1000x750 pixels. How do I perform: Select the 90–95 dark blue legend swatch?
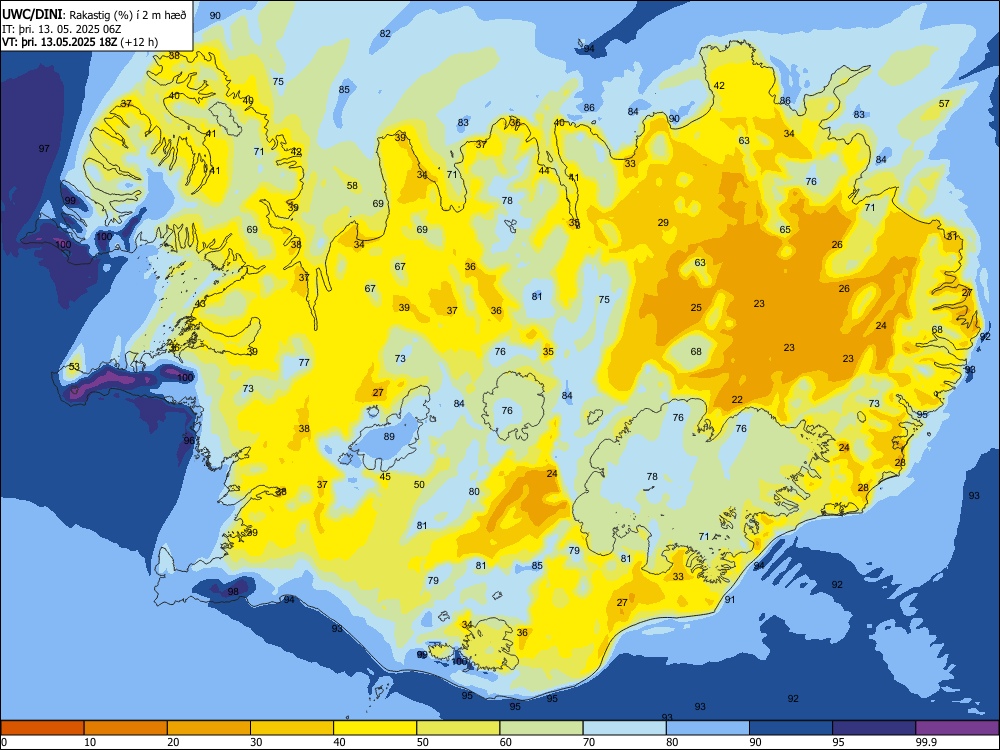(791, 728)
